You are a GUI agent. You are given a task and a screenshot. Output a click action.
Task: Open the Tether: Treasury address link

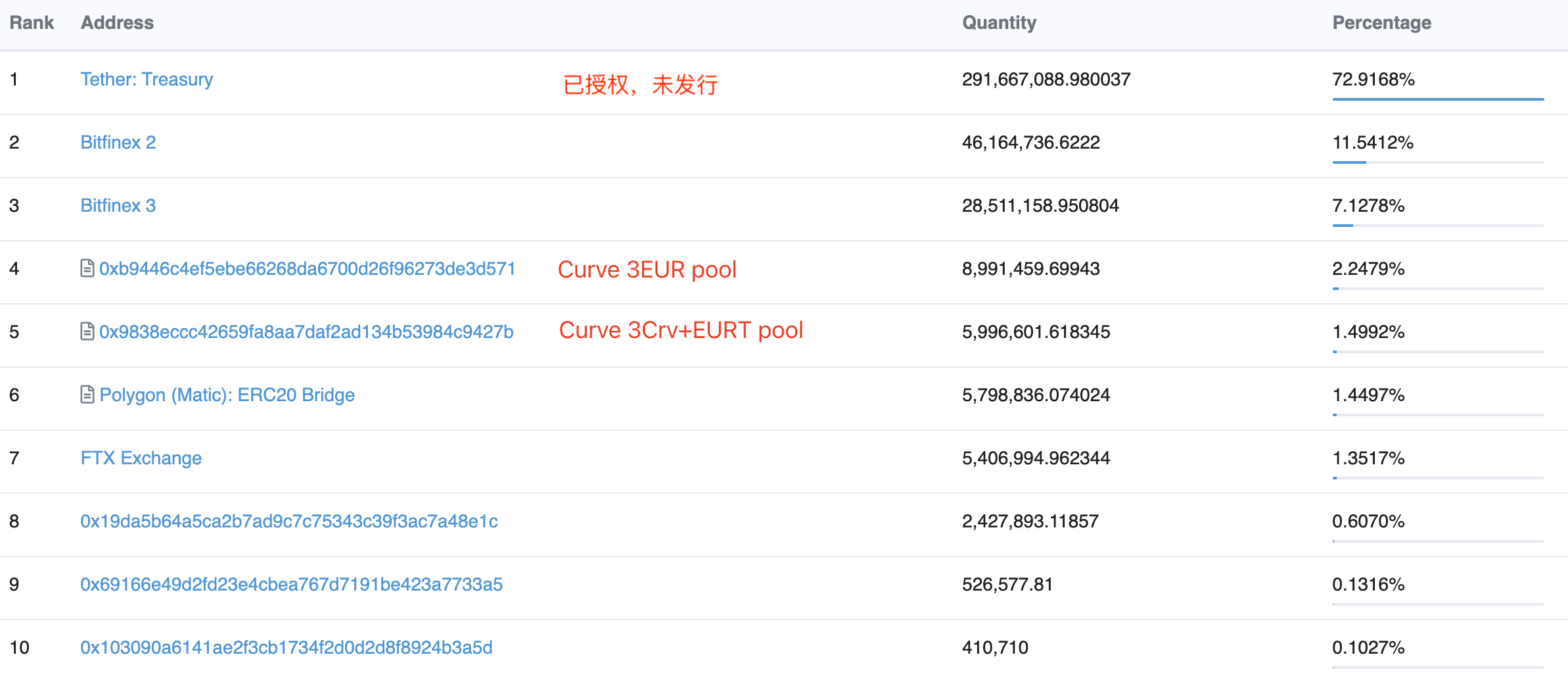pyautogui.click(x=147, y=80)
